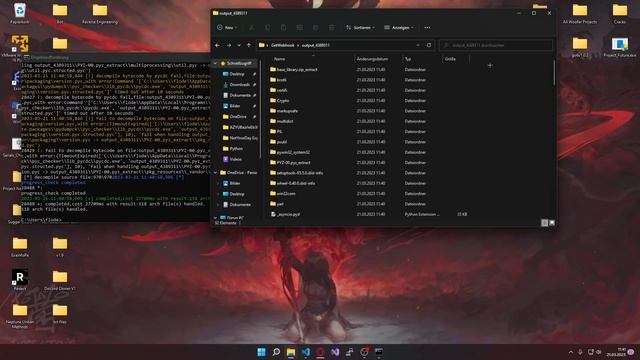This screenshot has width=640, height=360.
Task: Open the Discord Cloner V1 desktop folder
Action: 60,280
